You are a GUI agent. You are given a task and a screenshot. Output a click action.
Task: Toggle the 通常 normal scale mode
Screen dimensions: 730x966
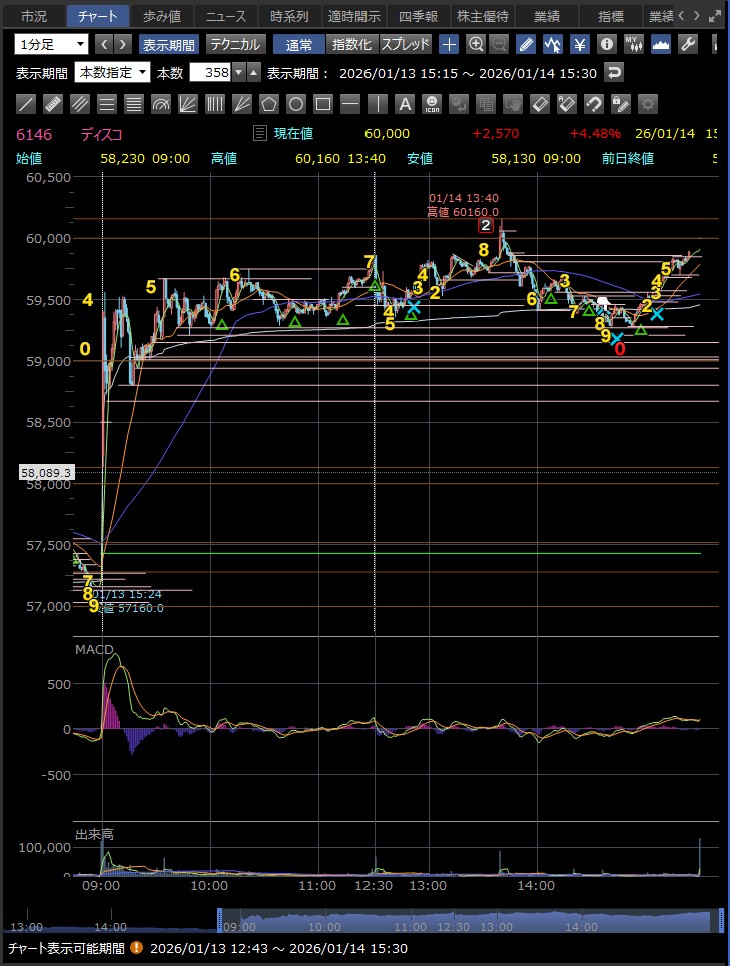(299, 44)
